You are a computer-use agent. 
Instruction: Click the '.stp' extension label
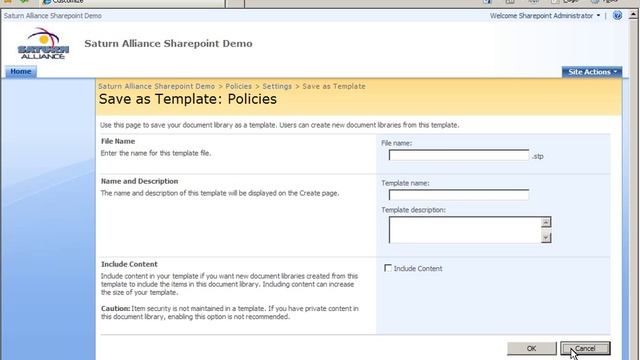click(x=538, y=156)
